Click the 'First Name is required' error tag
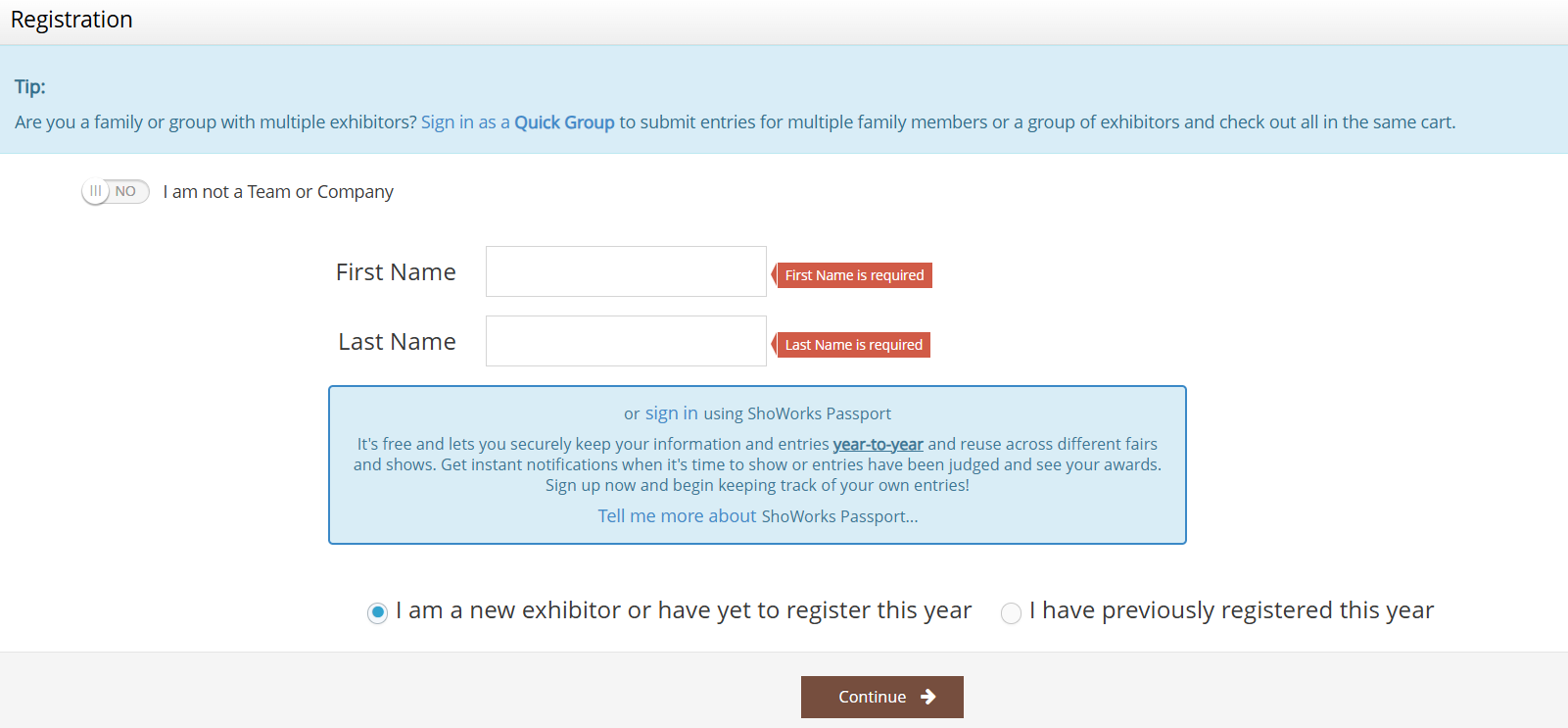The height and width of the screenshot is (728, 1568). (854, 275)
